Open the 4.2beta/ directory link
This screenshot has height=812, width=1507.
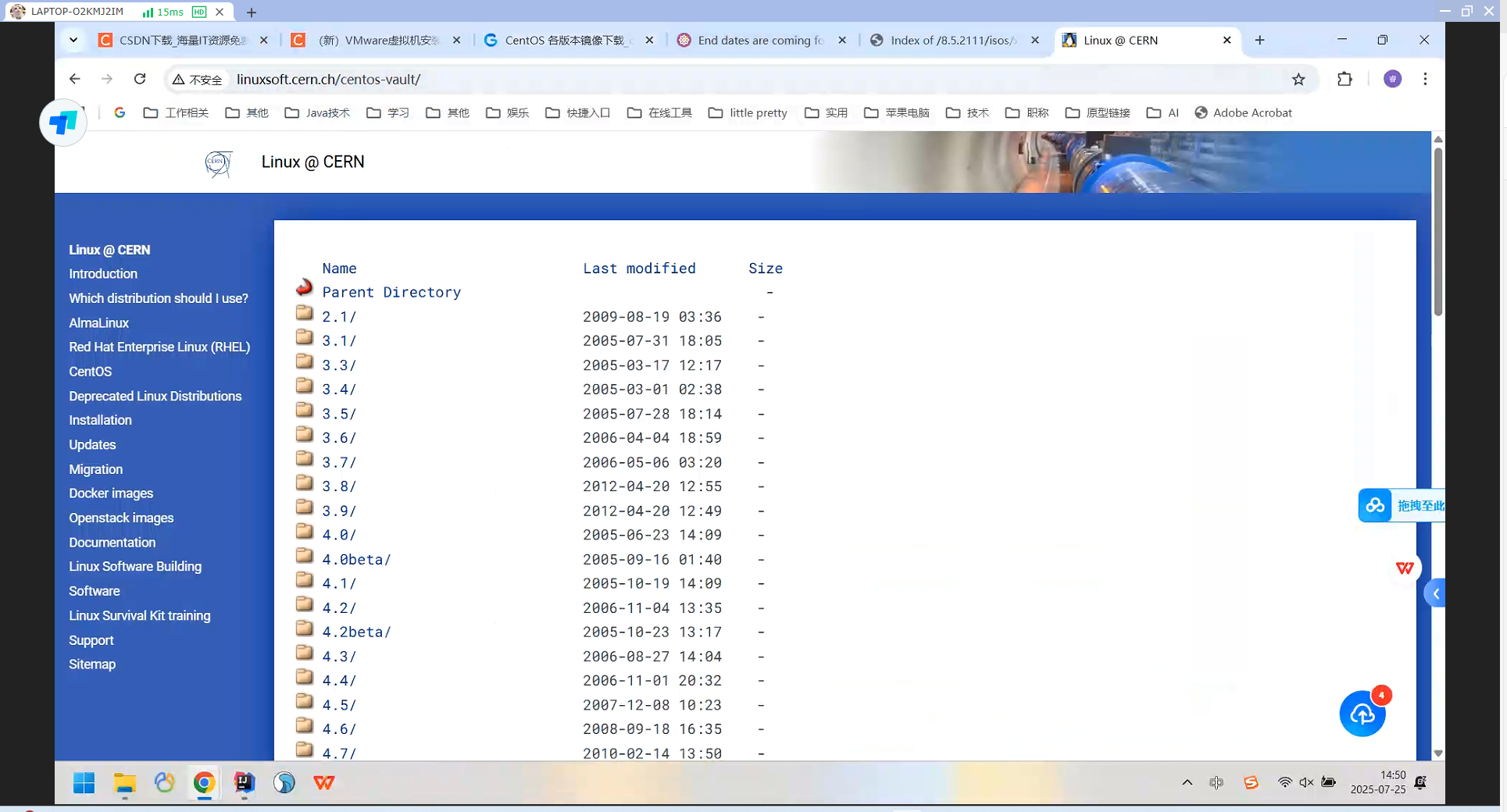point(356,632)
